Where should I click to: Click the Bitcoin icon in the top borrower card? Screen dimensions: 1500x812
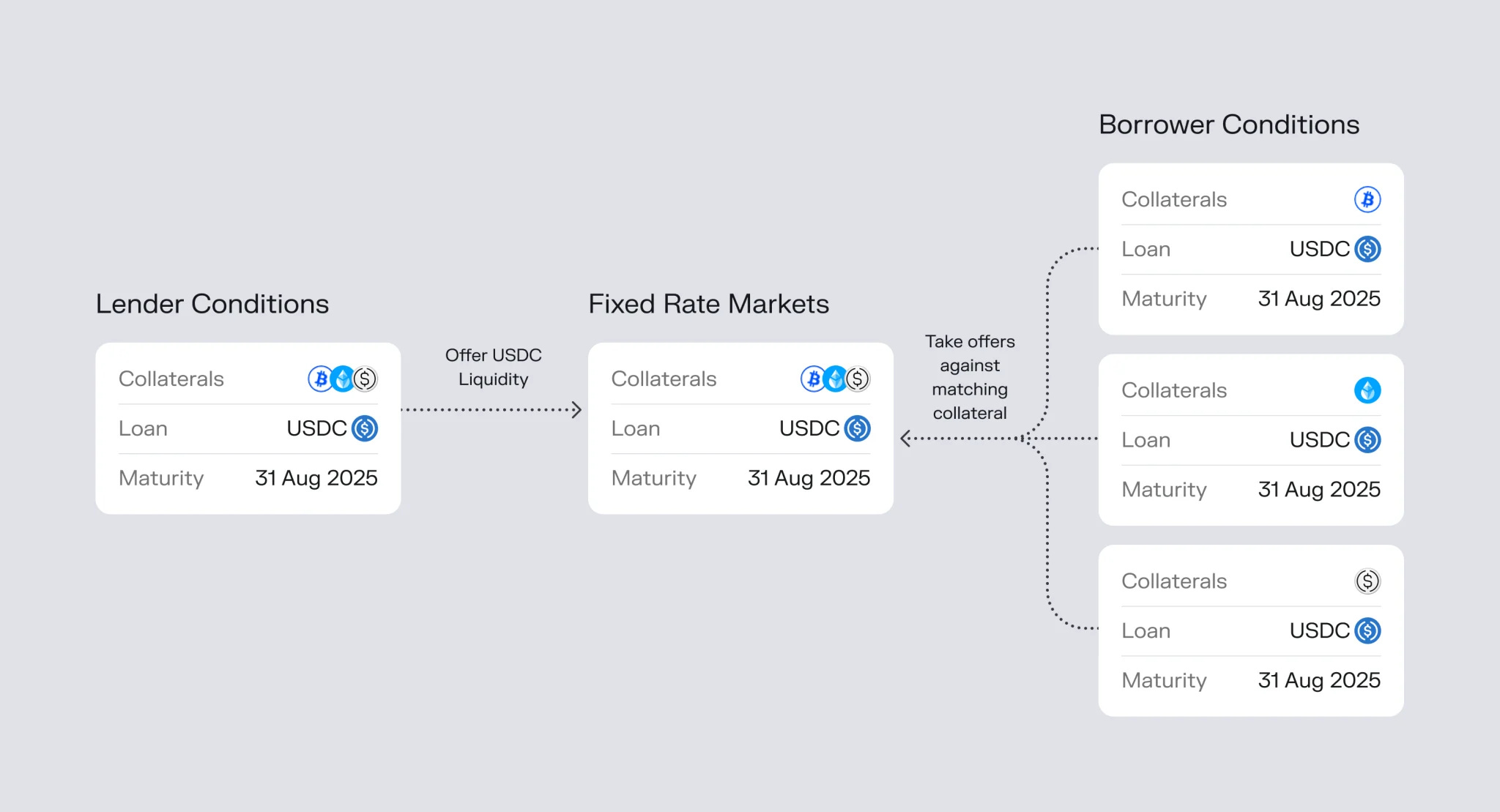(1367, 199)
